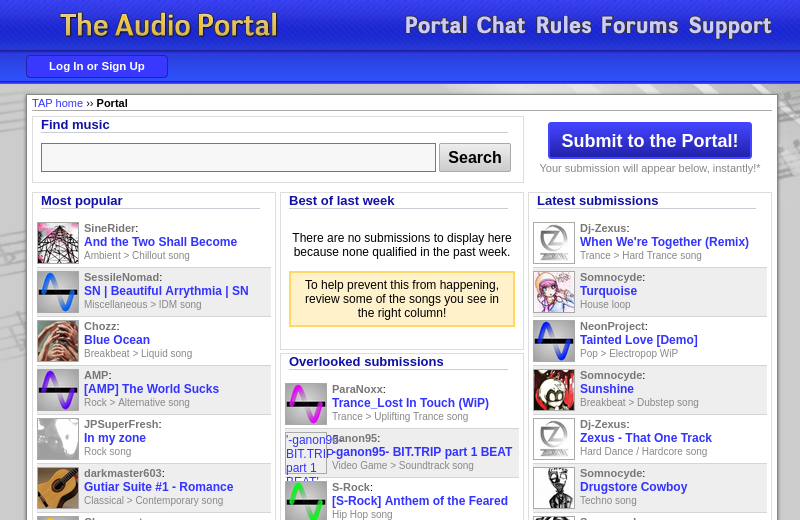Viewport: 800px width, 520px height.
Task: Follow the TAP home breadcrumb link
Action: coord(57,103)
